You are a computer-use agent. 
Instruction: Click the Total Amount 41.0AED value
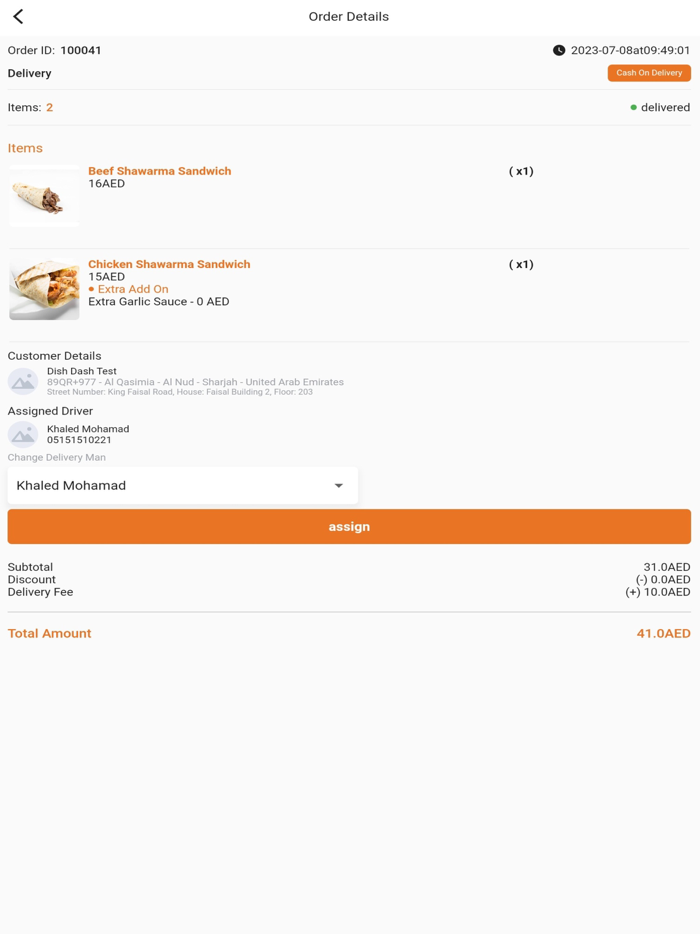665,633
